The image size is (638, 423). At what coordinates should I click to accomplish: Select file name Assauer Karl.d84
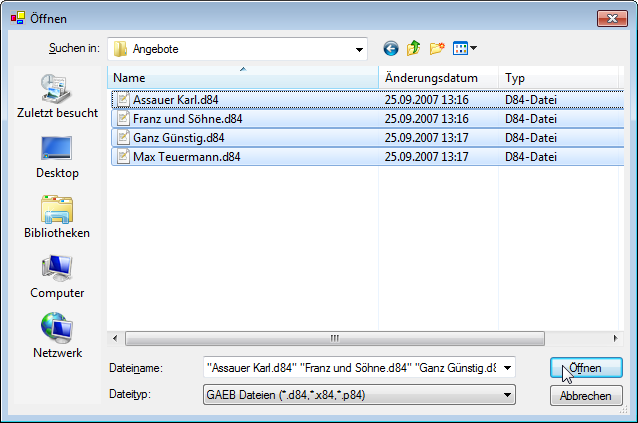176,100
